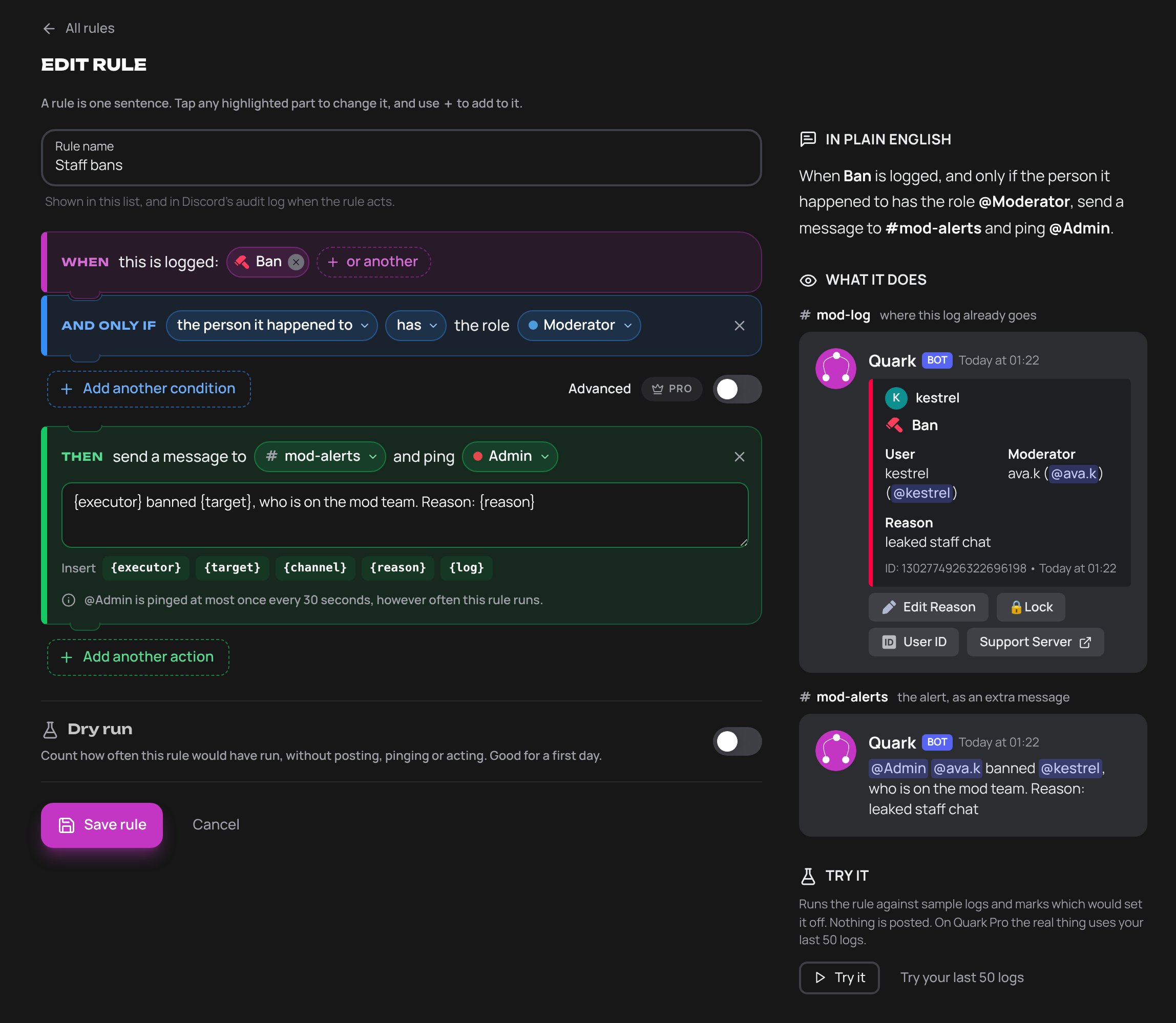Viewport: 1176px width, 1023px height.
Task: Click @kestrel mention in the User field
Action: pos(921,493)
